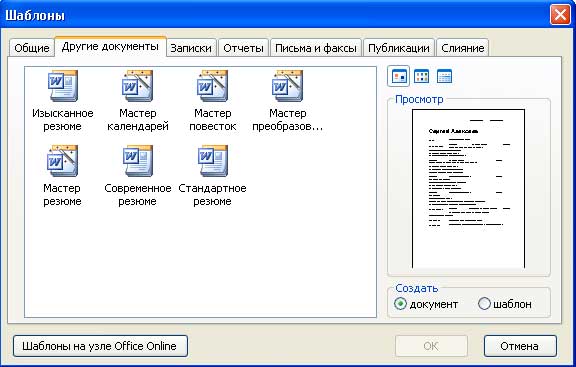
Task: Click Шаблоны на узле Office Online button
Action: click(x=100, y=346)
